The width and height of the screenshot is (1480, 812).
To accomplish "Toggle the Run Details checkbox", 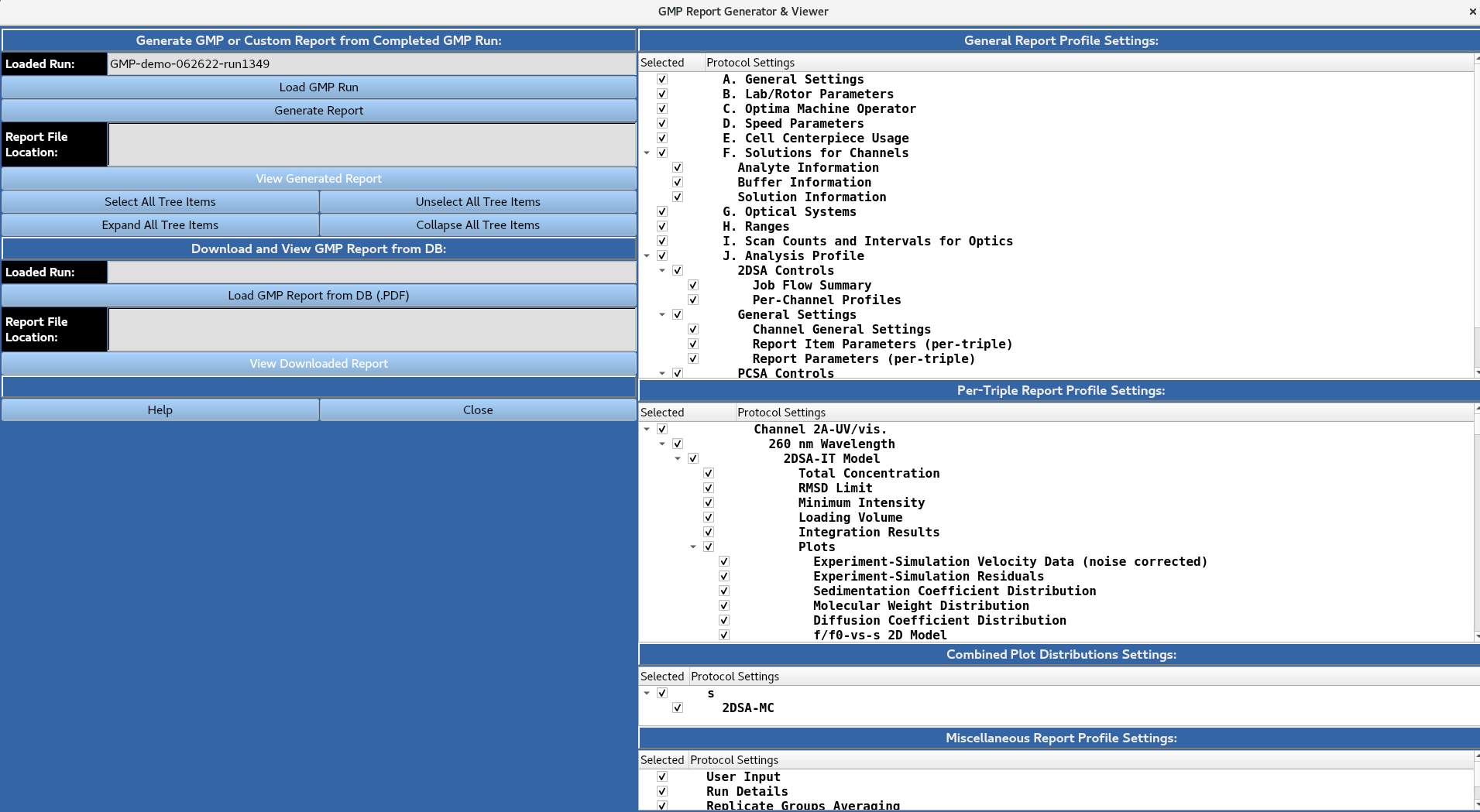I will pyautogui.click(x=662, y=790).
